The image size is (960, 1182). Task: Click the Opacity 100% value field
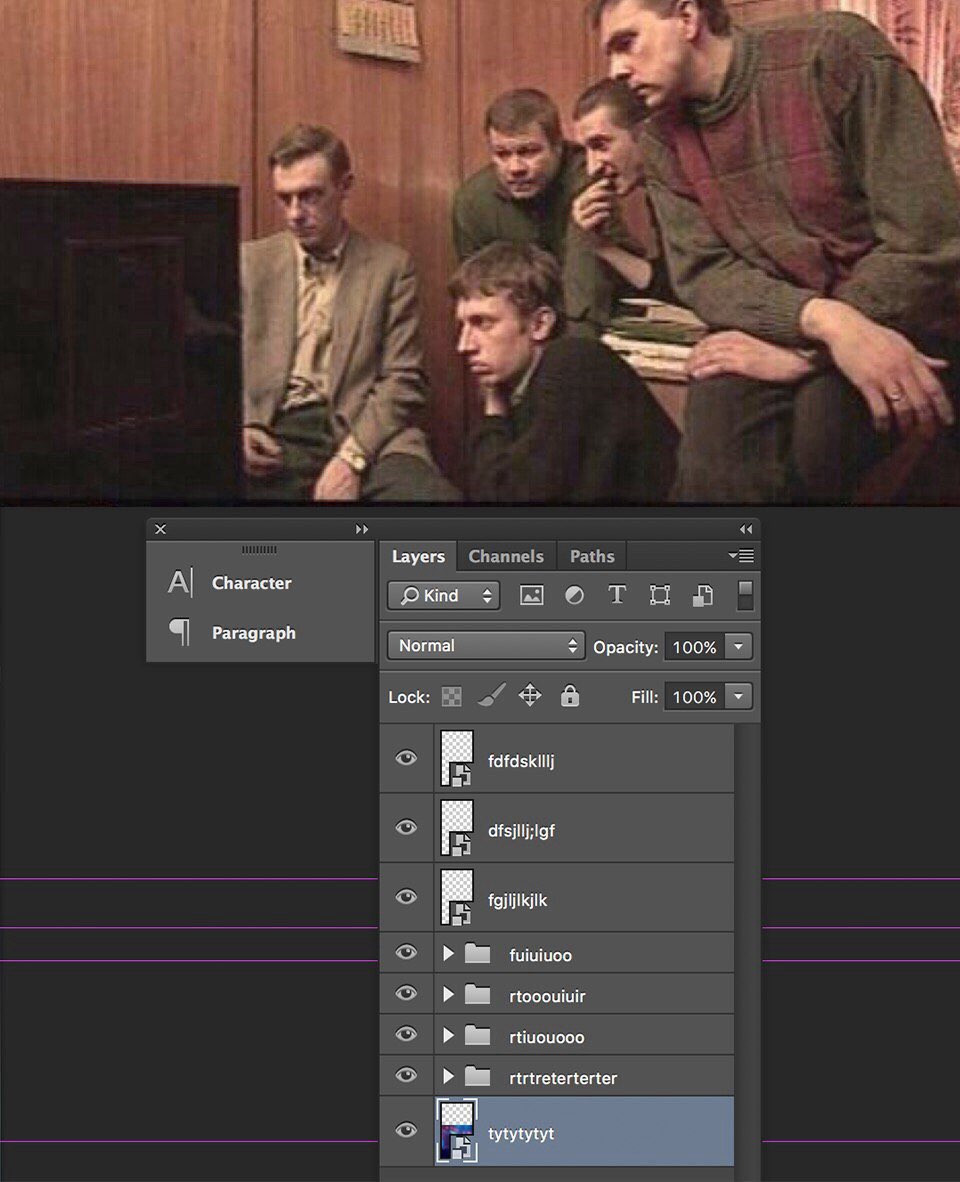[x=694, y=647]
